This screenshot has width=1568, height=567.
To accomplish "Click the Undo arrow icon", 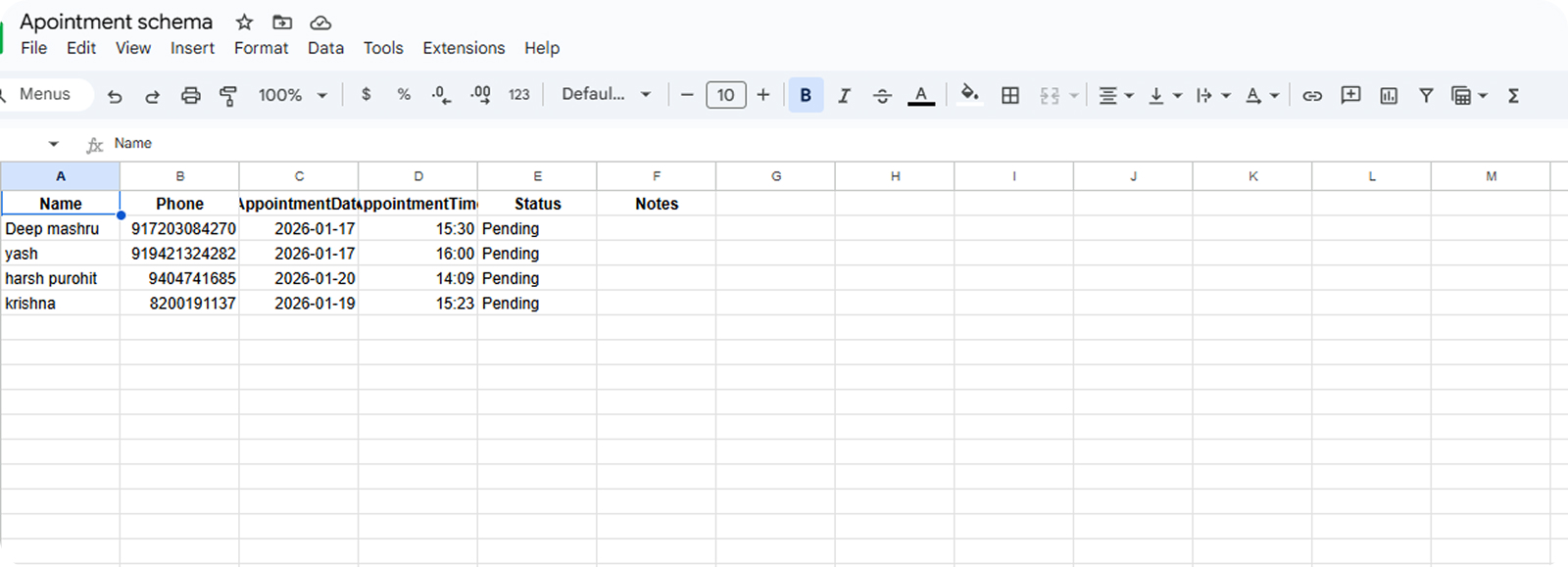I will coord(115,96).
